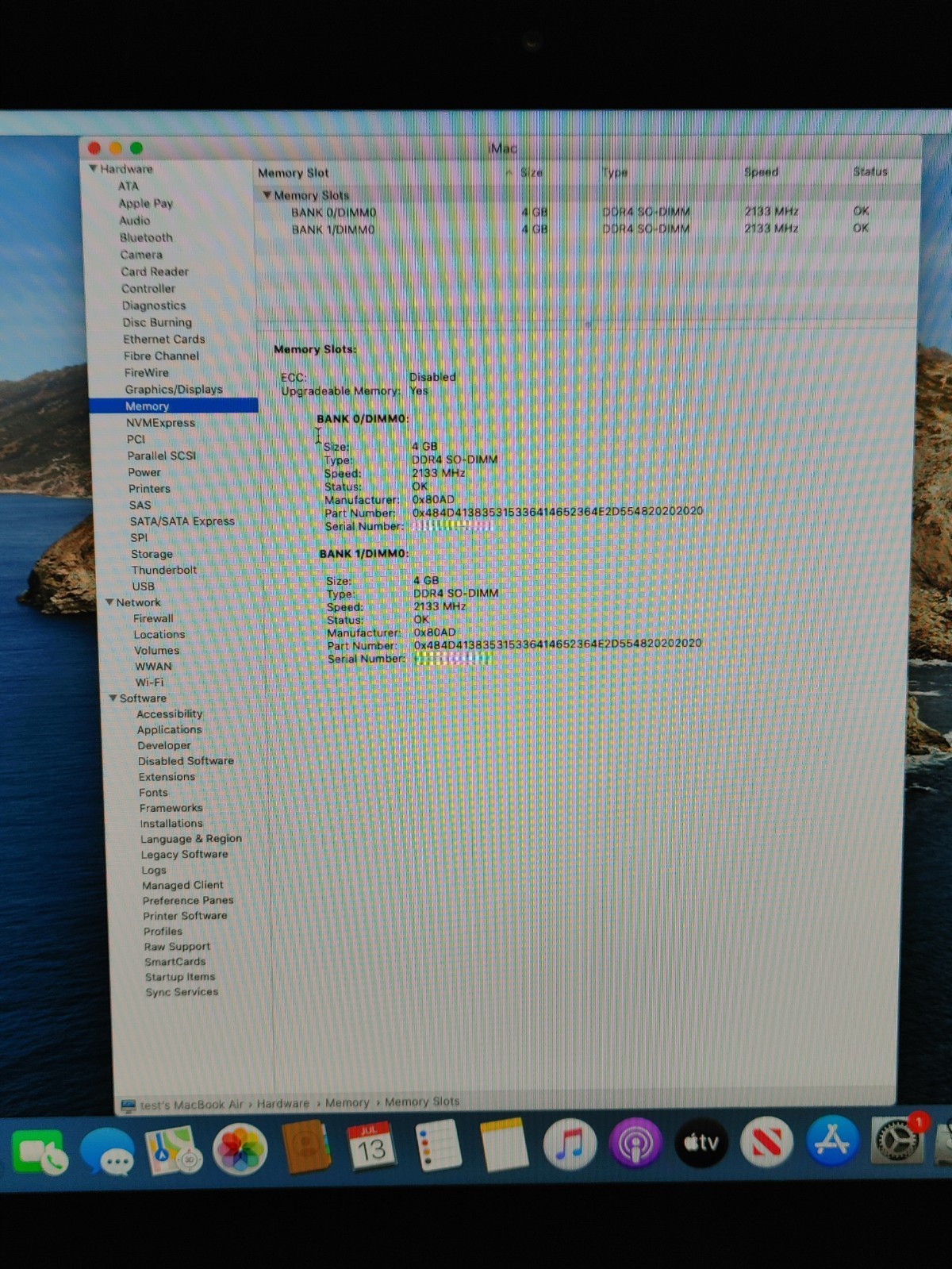Viewport: 952px width, 1269px height.
Task: Open the Messages app in Dock
Action: (107, 1152)
